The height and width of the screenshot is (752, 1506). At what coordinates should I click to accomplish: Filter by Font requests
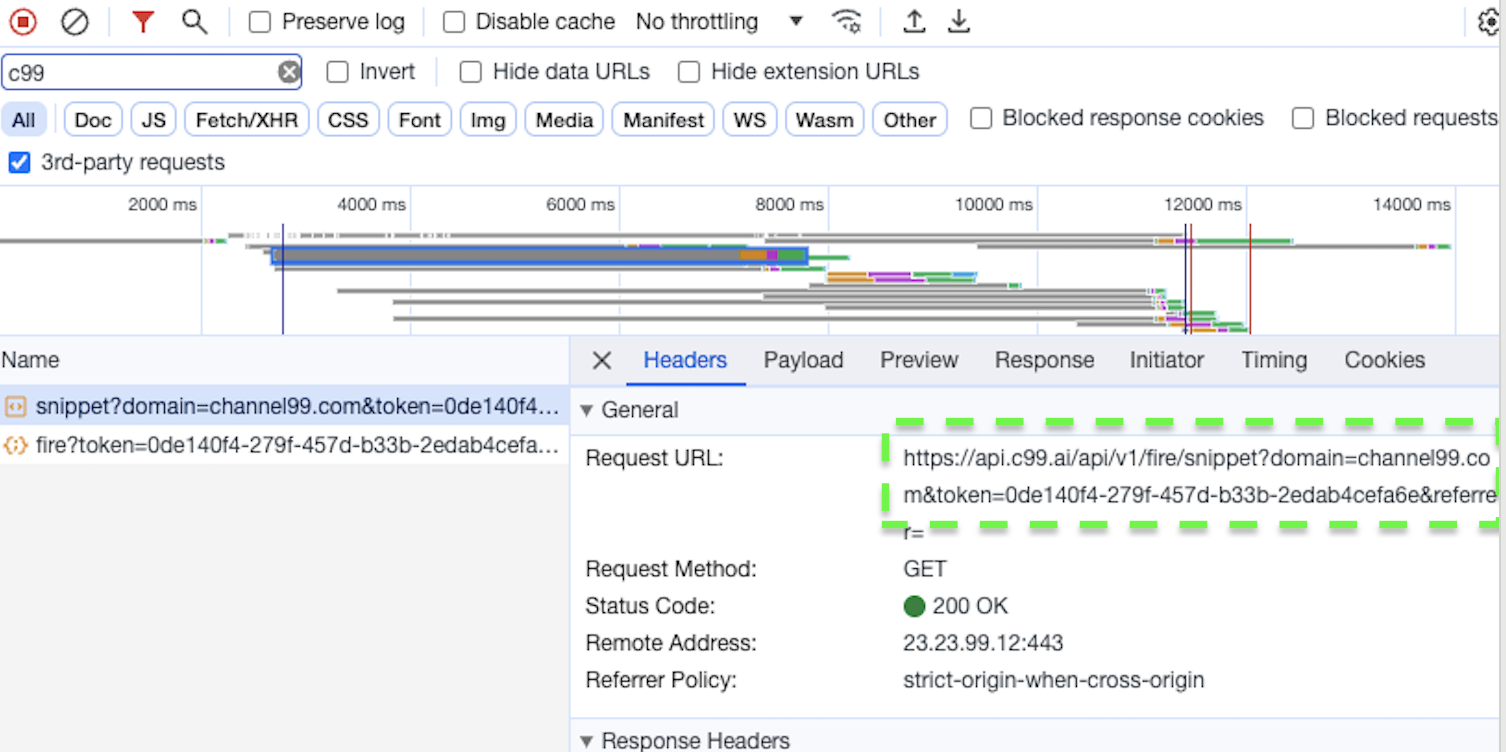pos(420,120)
